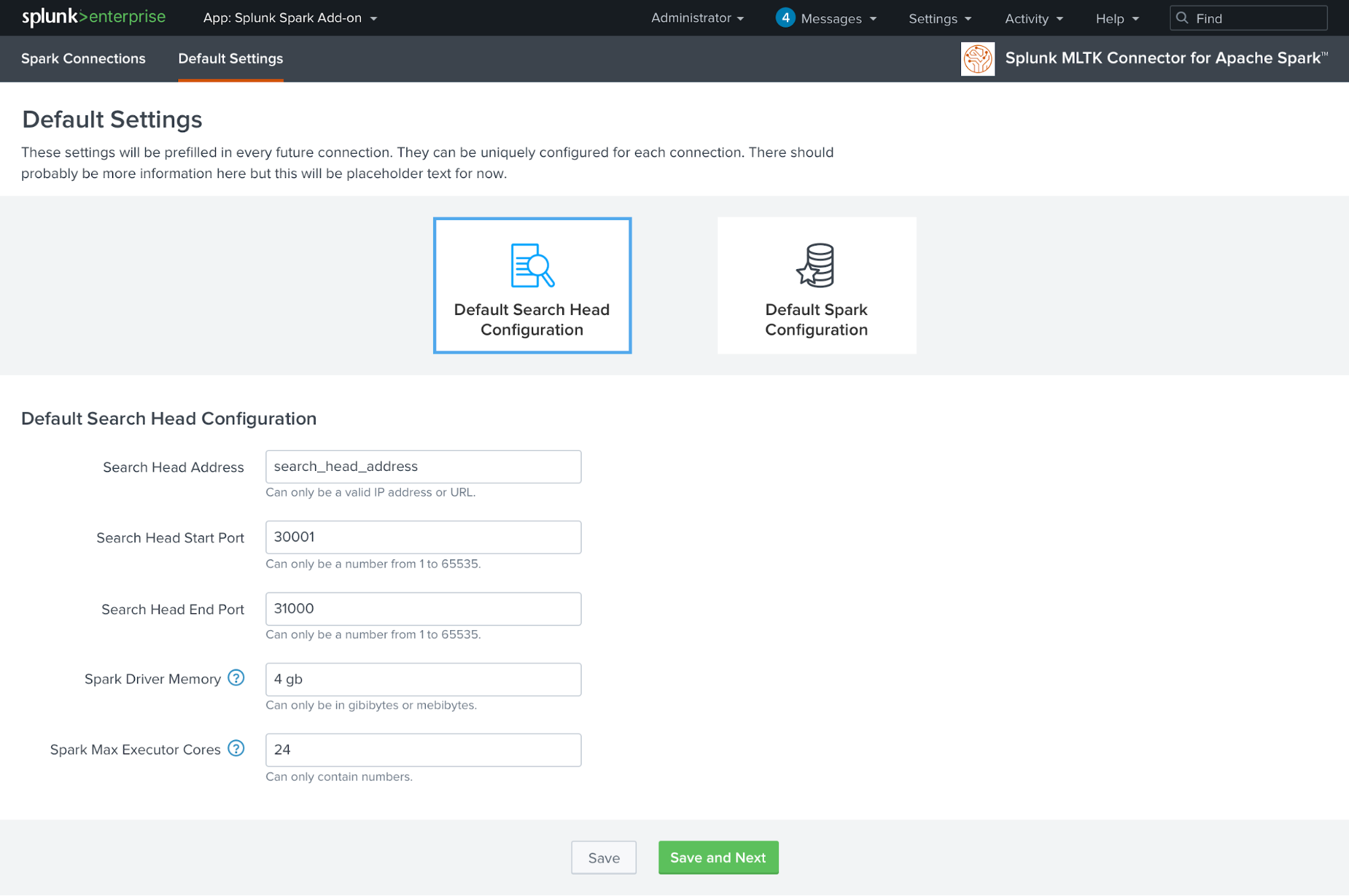Open the Messages dropdown
Screen dimensions: 1349x896
[x=838, y=18]
